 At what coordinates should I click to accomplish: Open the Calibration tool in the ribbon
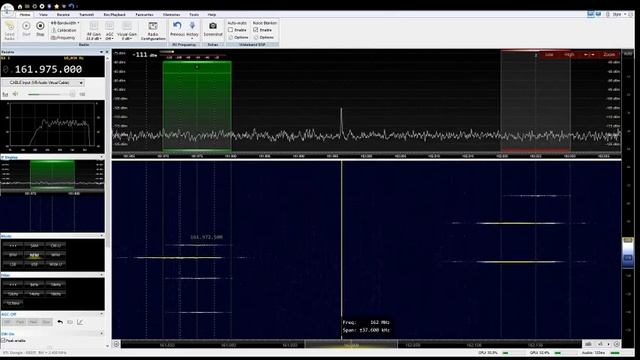click(64, 30)
